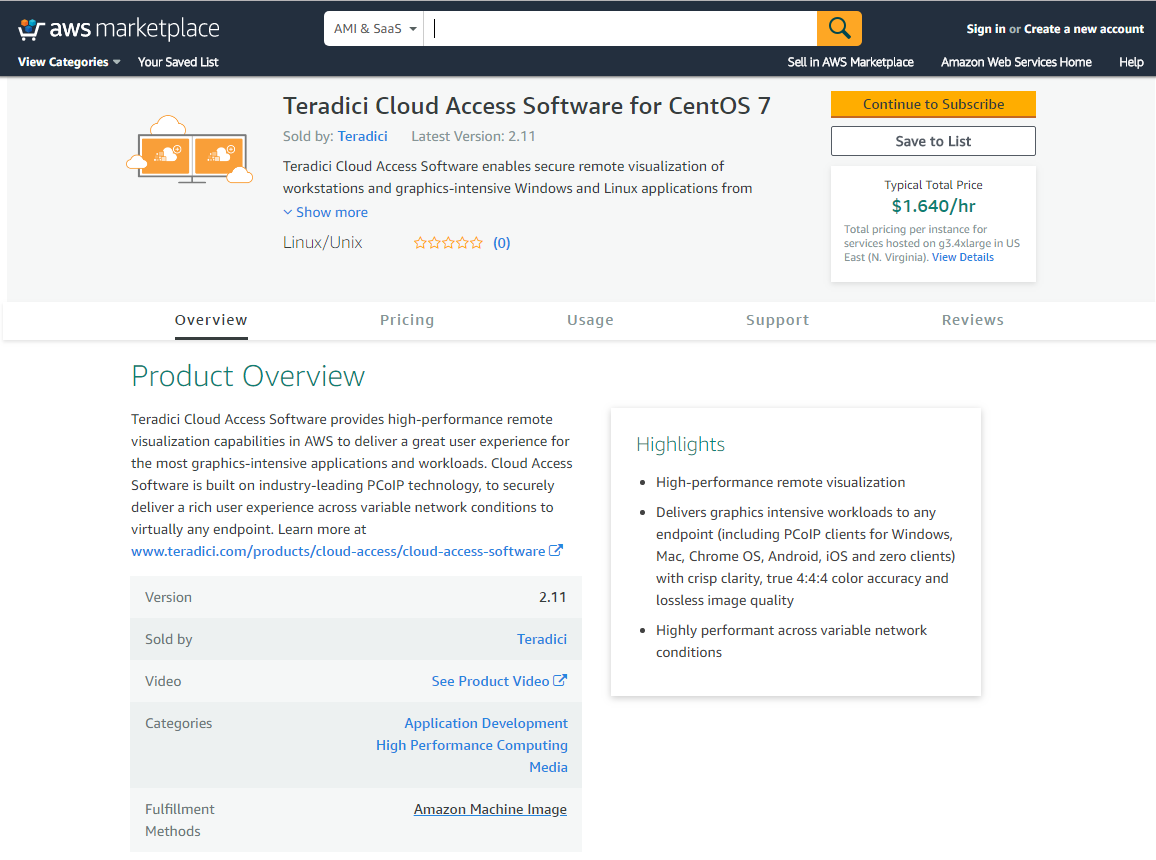Open the Teradici seller page
Screen dimensions: 1156x860
click(362, 136)
